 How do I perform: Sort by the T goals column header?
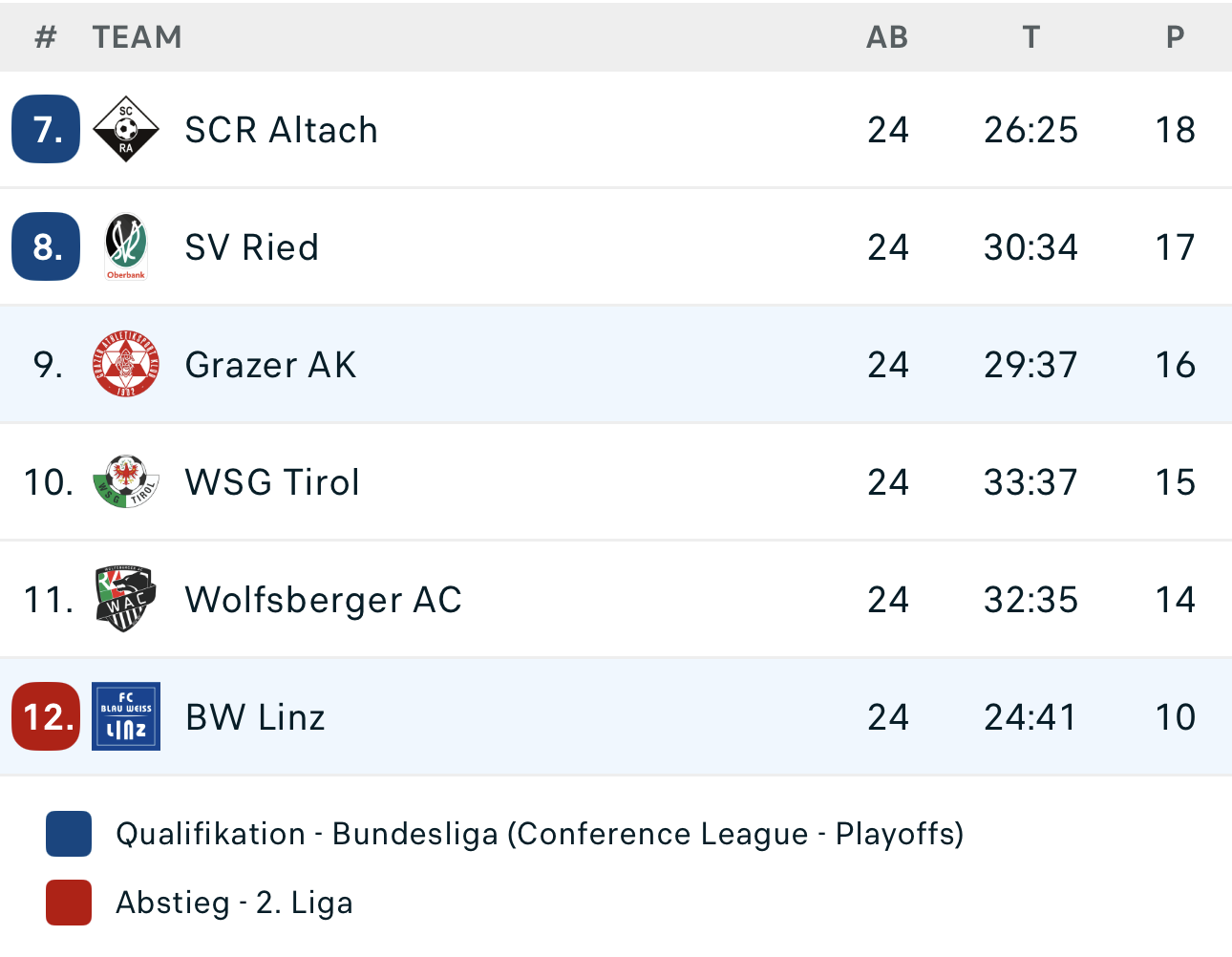pyautogui.click(x=1030, y=37)
